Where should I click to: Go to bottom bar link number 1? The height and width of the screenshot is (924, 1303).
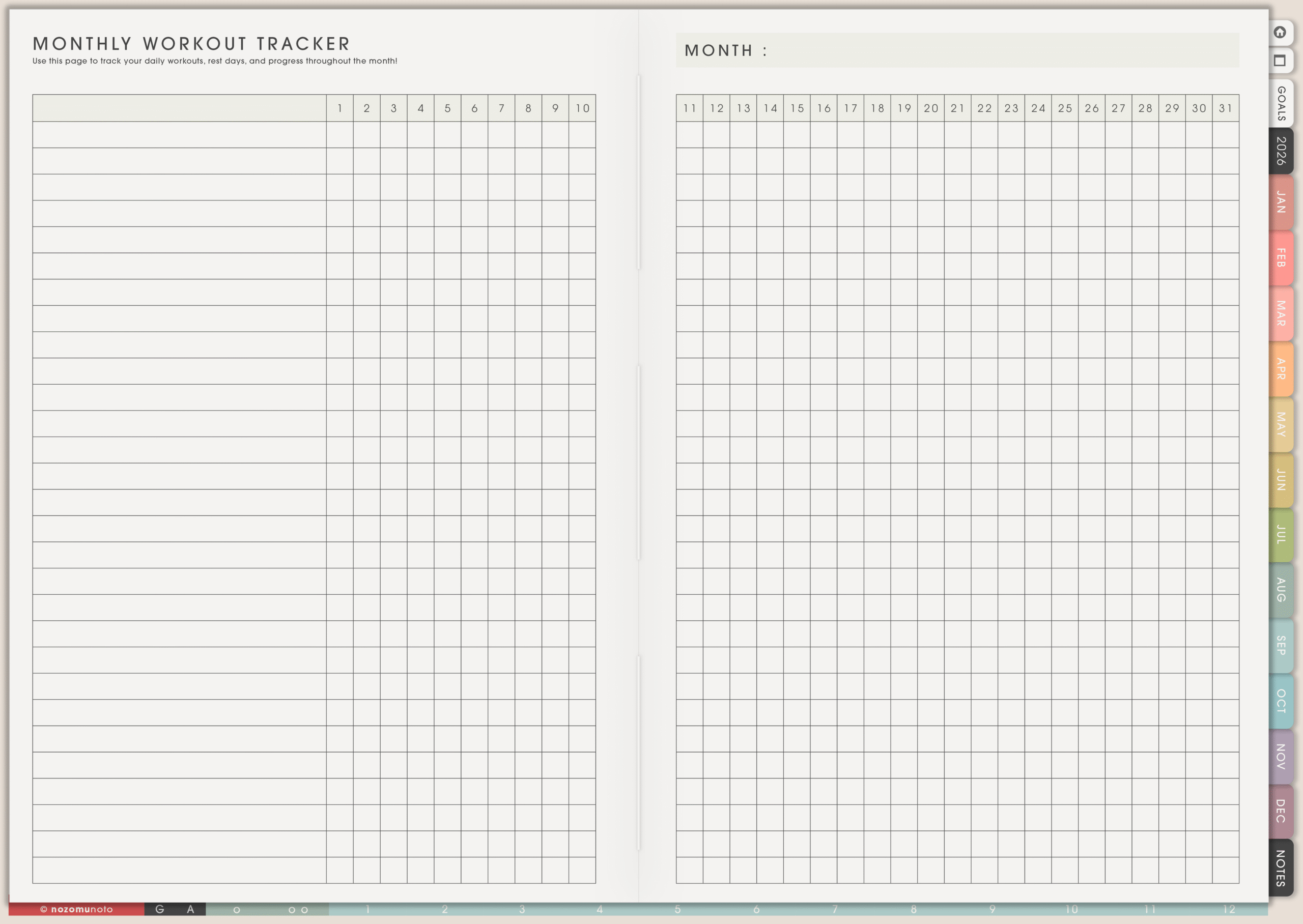[x=367, y=909]
